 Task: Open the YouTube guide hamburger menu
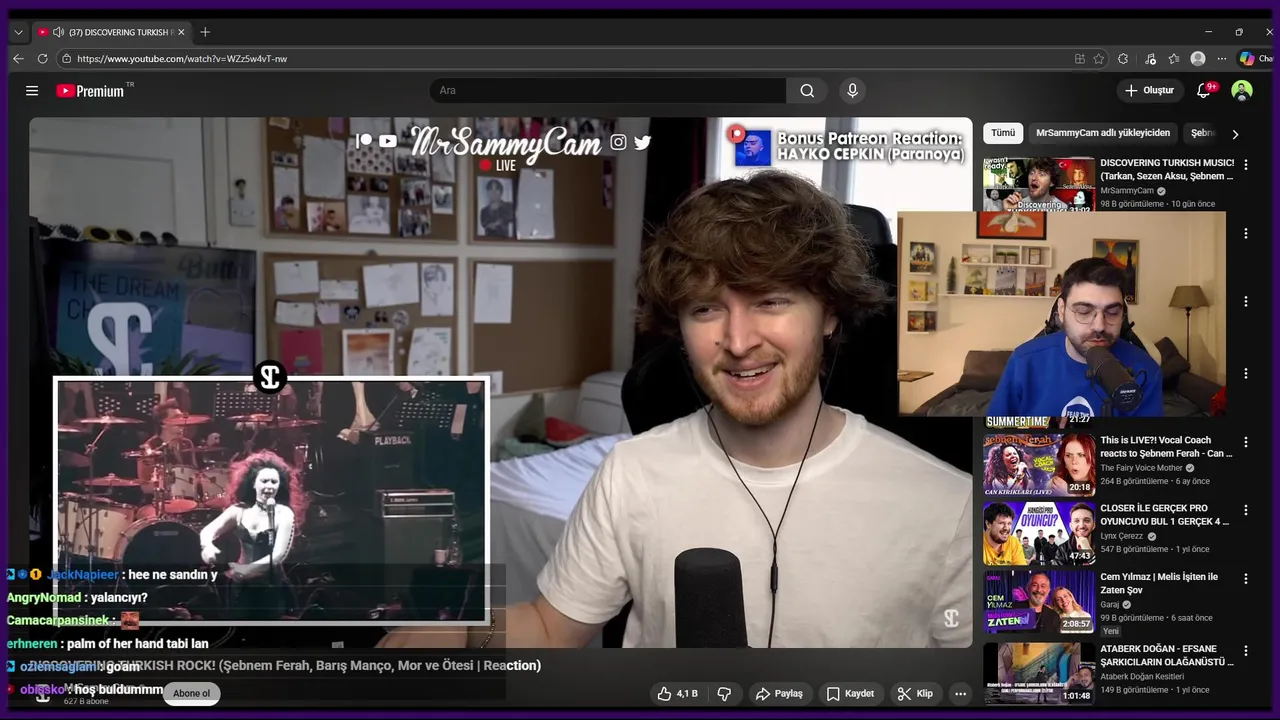(32, 91)
